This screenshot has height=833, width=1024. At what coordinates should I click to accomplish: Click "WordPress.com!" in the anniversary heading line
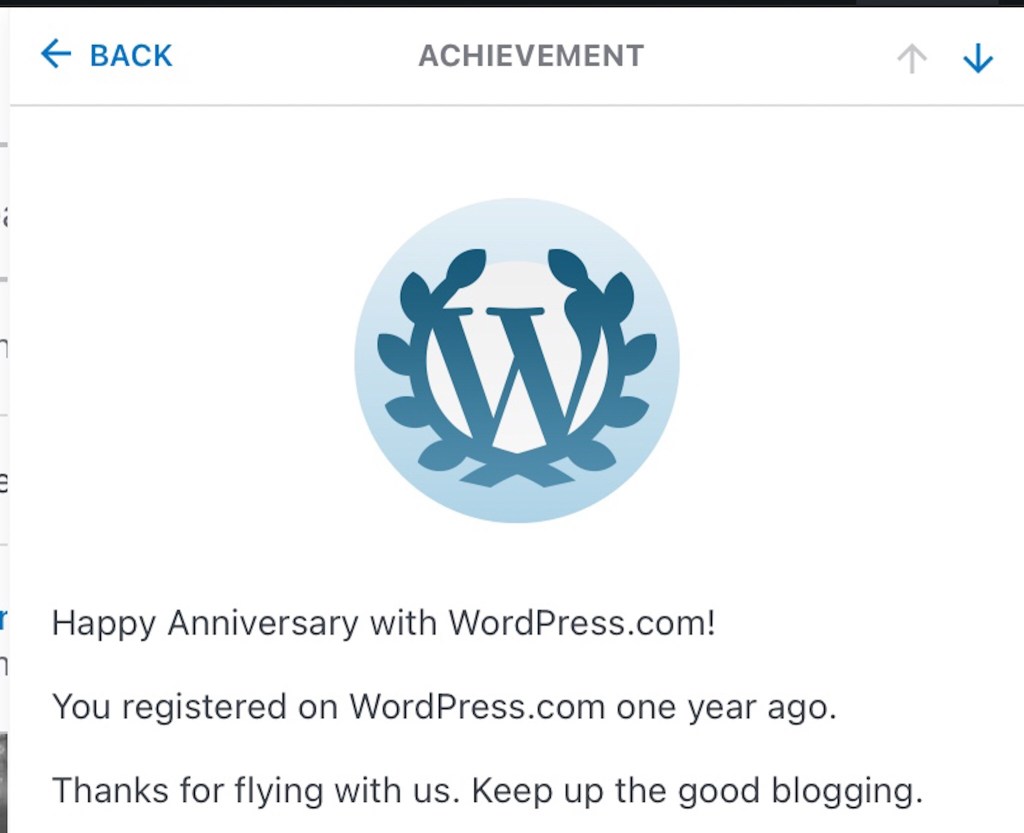pyautogui.click(x=582, y=624)
